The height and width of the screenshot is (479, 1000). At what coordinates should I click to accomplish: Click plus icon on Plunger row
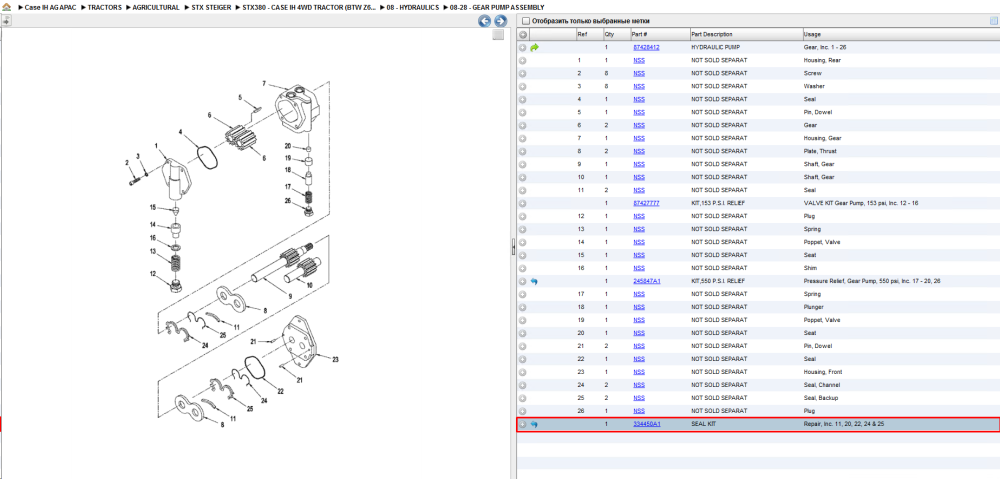tap(522, 307)
